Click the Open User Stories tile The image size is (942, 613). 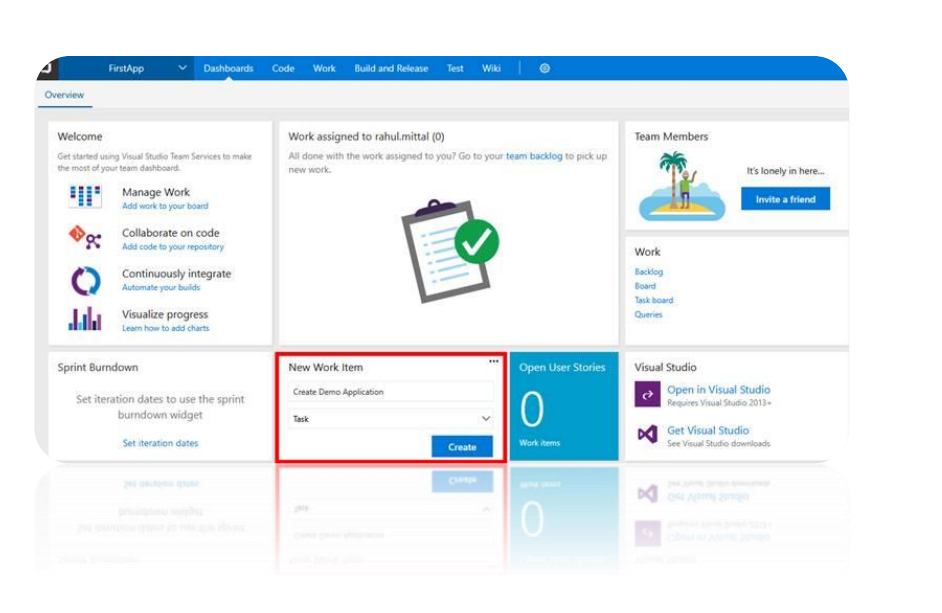pos(564,407)
